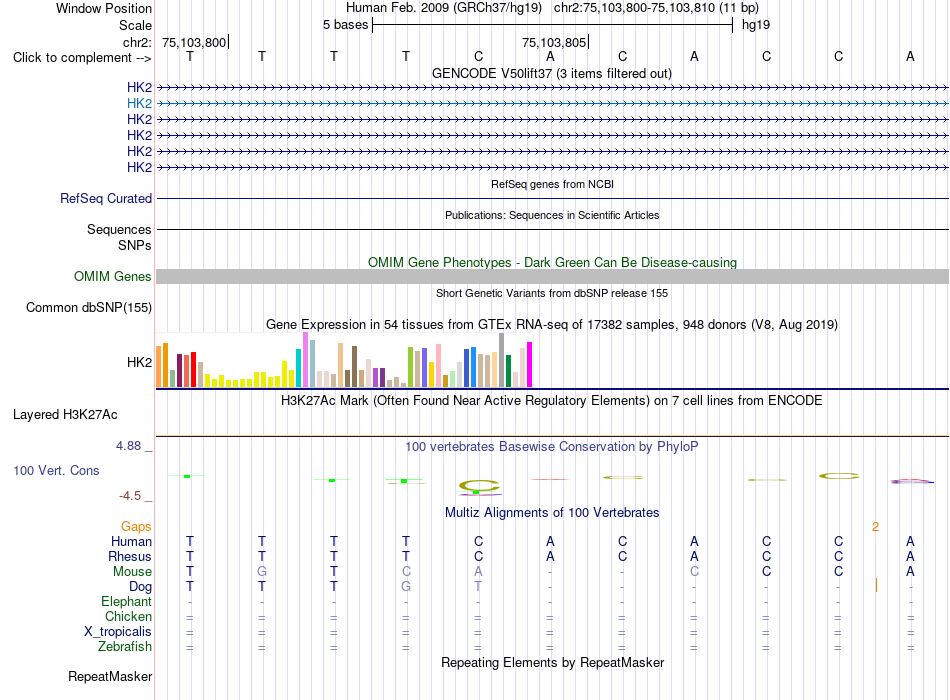Click the large C conservation logo glyph
950x700 pixels.
(479, 487)
